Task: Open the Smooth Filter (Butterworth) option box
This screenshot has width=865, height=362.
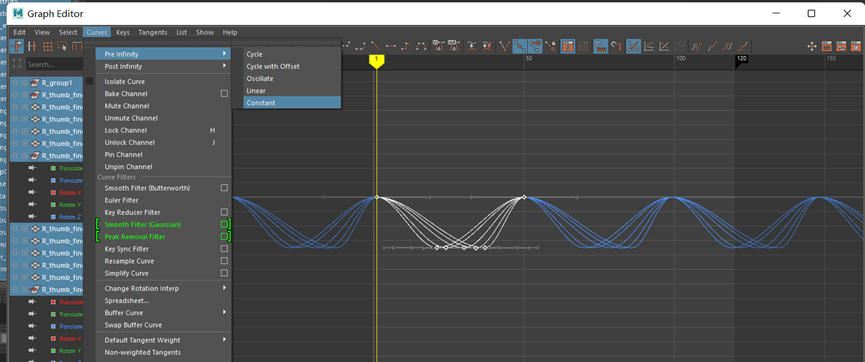Action: 224,188
